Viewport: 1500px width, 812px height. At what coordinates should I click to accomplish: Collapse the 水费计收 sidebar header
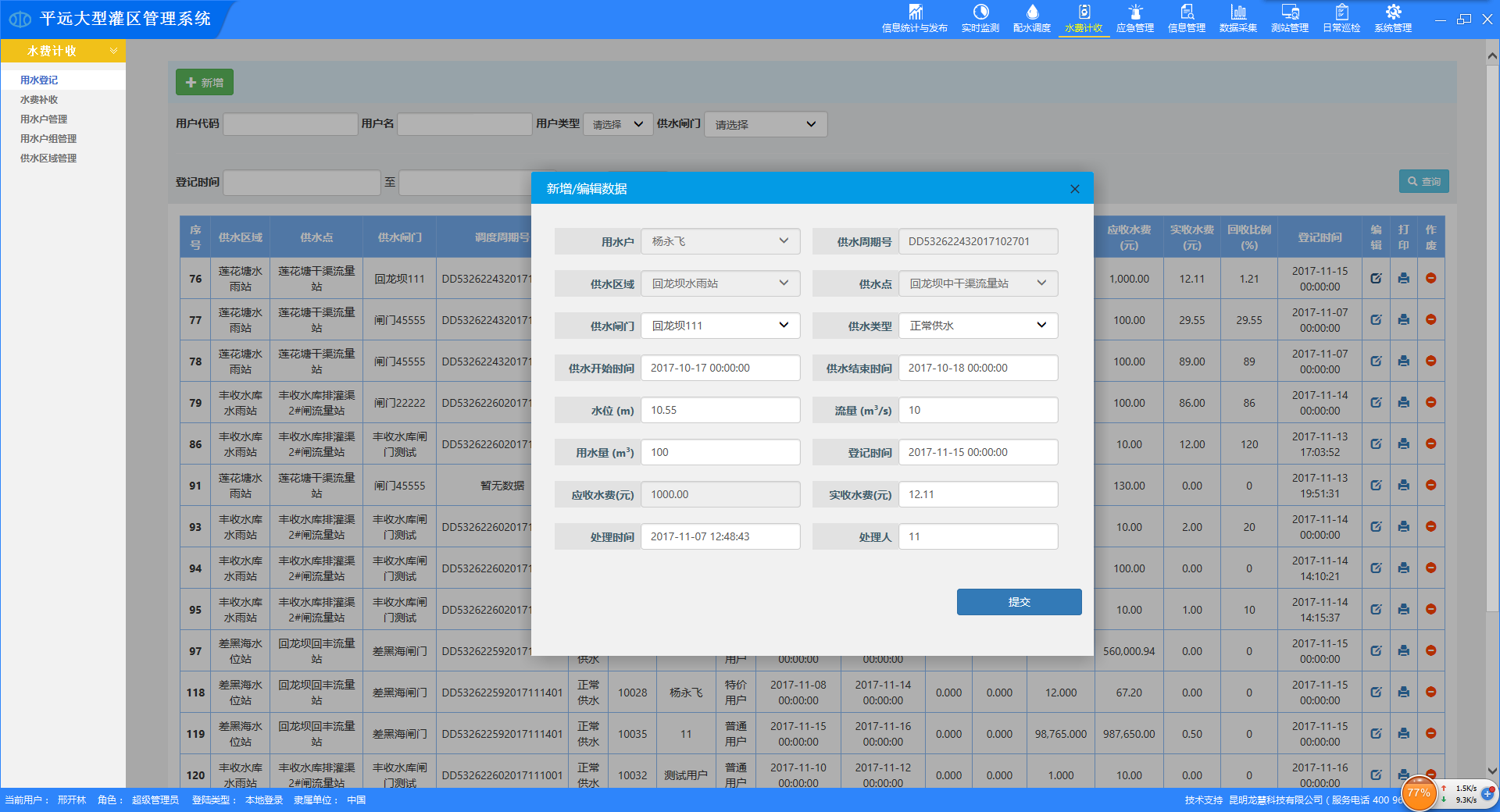62,51
